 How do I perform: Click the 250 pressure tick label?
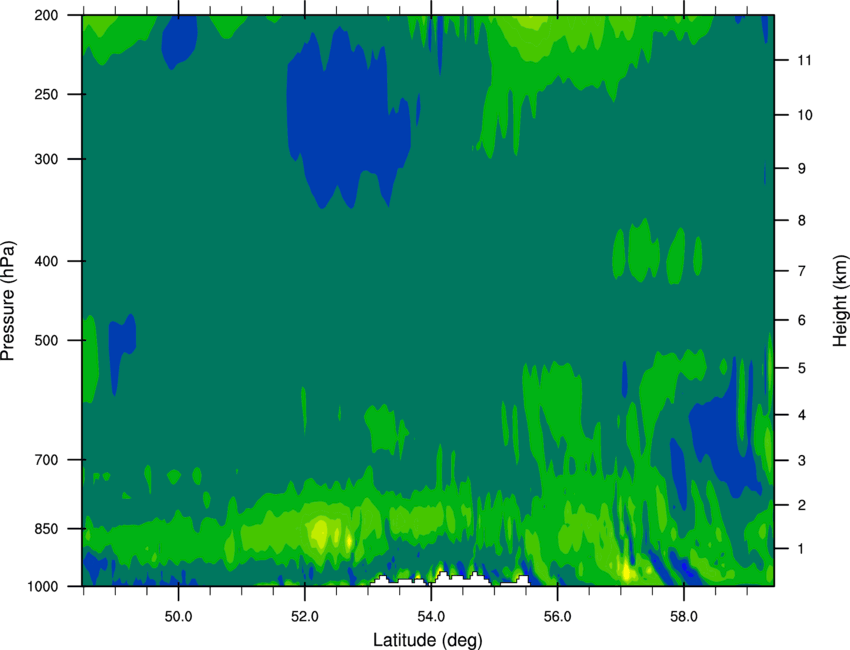[x=46, y=94]
